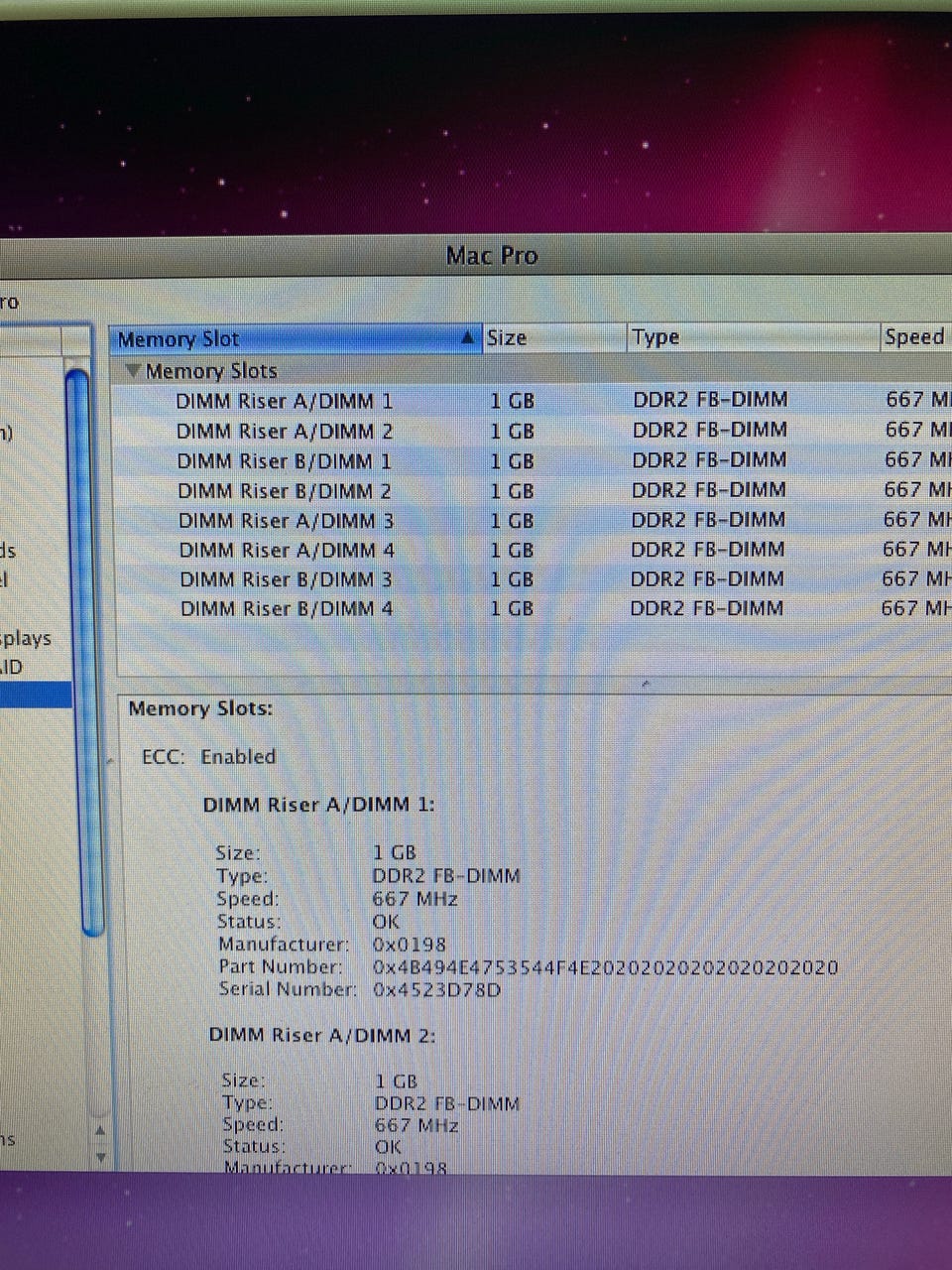
Task: Select the DIMM Riser A/DIMM 4 row
Action: tap(532, 550)
